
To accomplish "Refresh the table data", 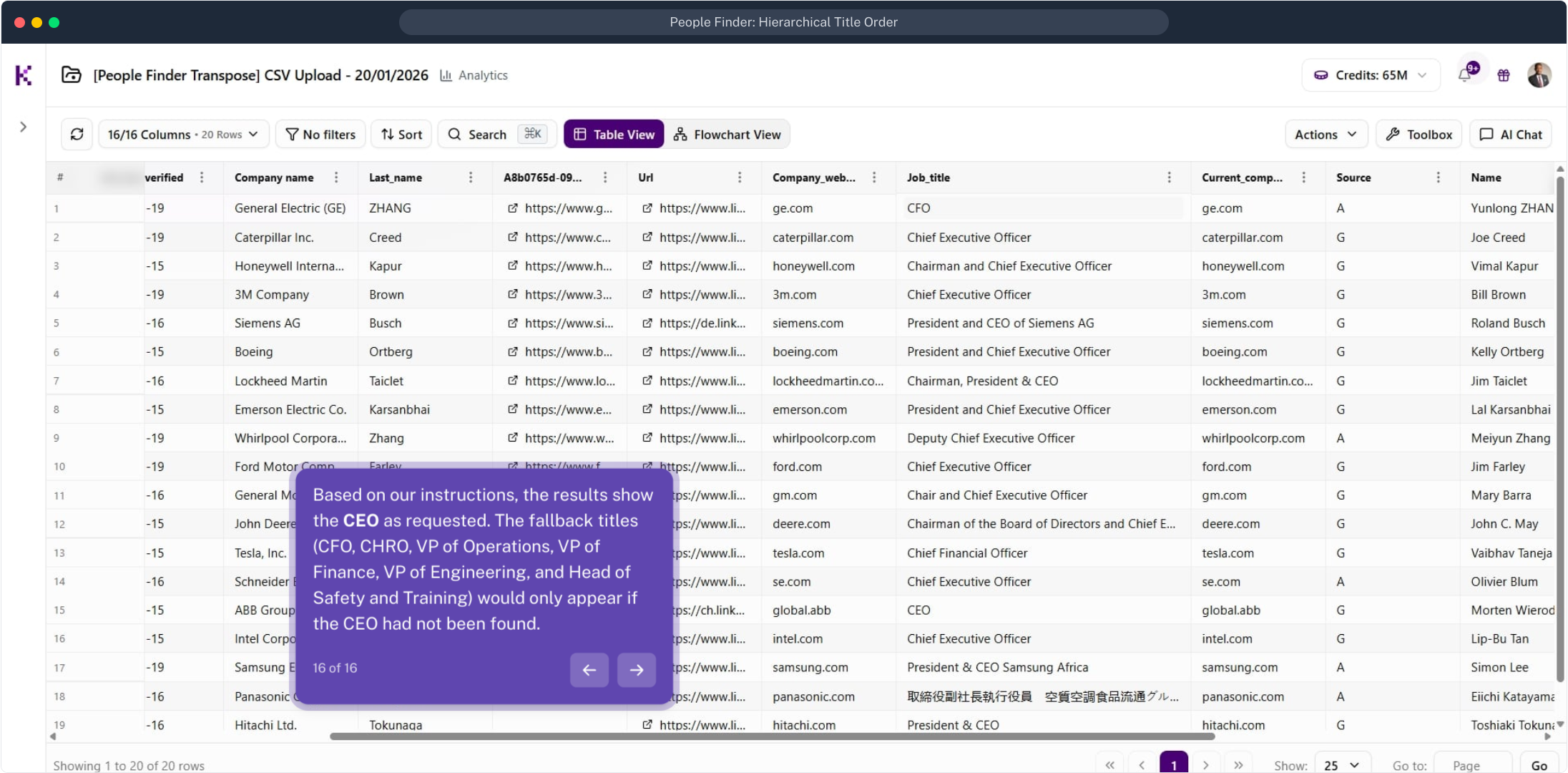I will coord(77,135).
